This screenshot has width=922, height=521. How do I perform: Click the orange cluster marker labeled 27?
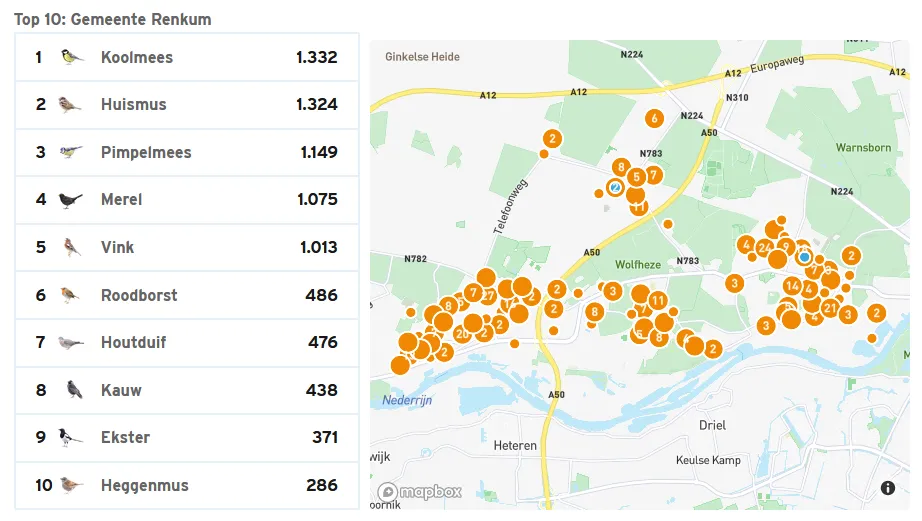pyautogui.click(x=488, y=296)
